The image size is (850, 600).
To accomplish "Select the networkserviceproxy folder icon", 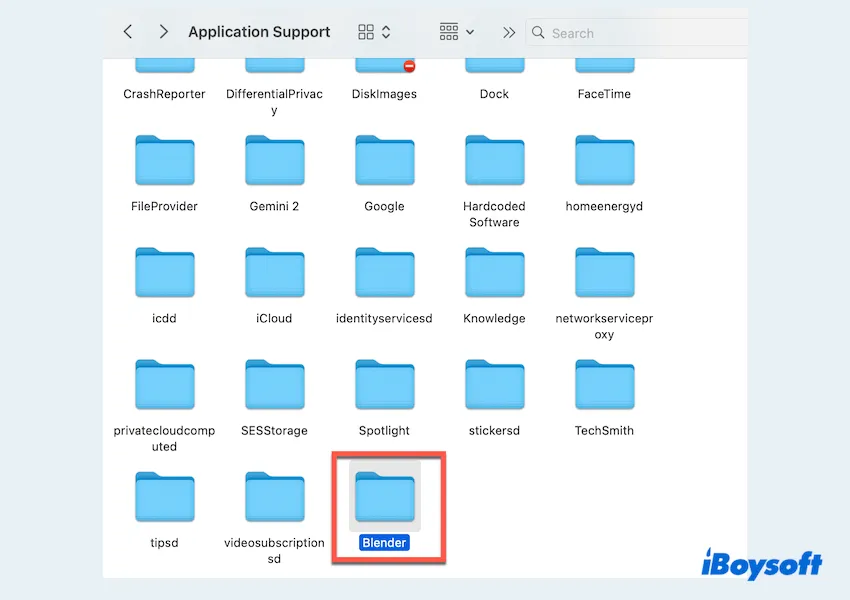I will click(x=605, y=273).
